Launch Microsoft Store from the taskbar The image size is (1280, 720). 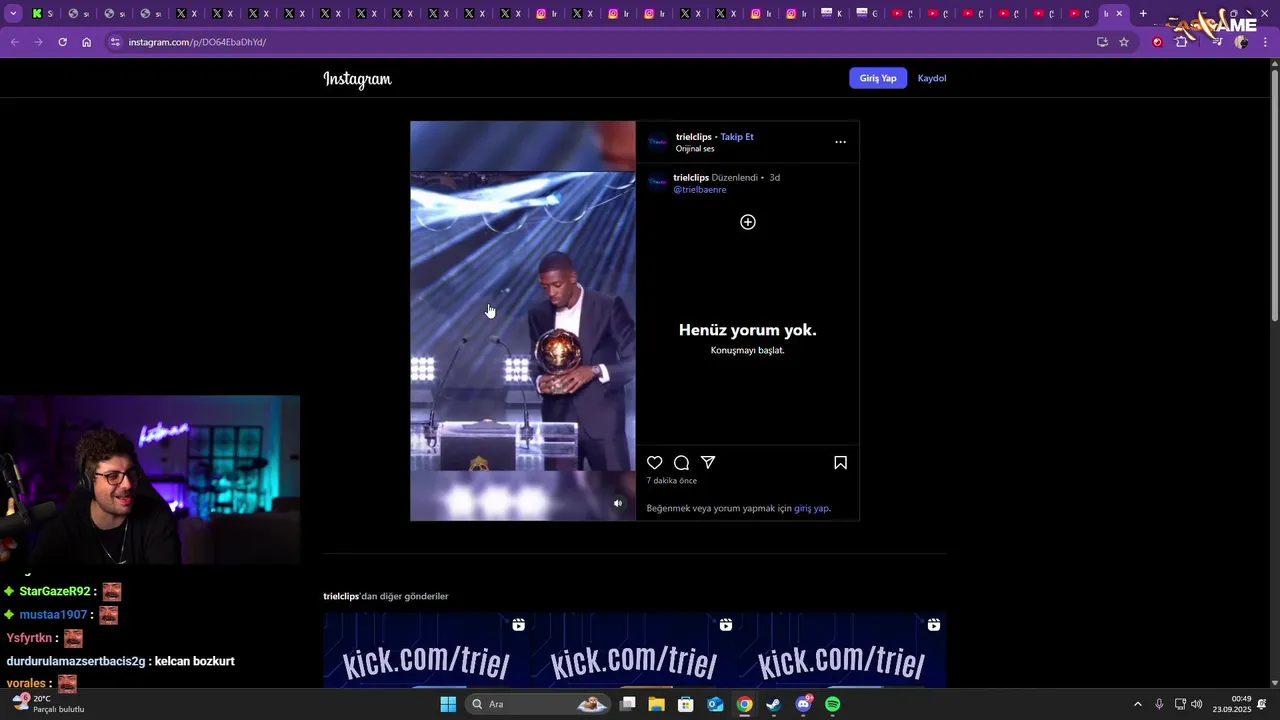686,704
